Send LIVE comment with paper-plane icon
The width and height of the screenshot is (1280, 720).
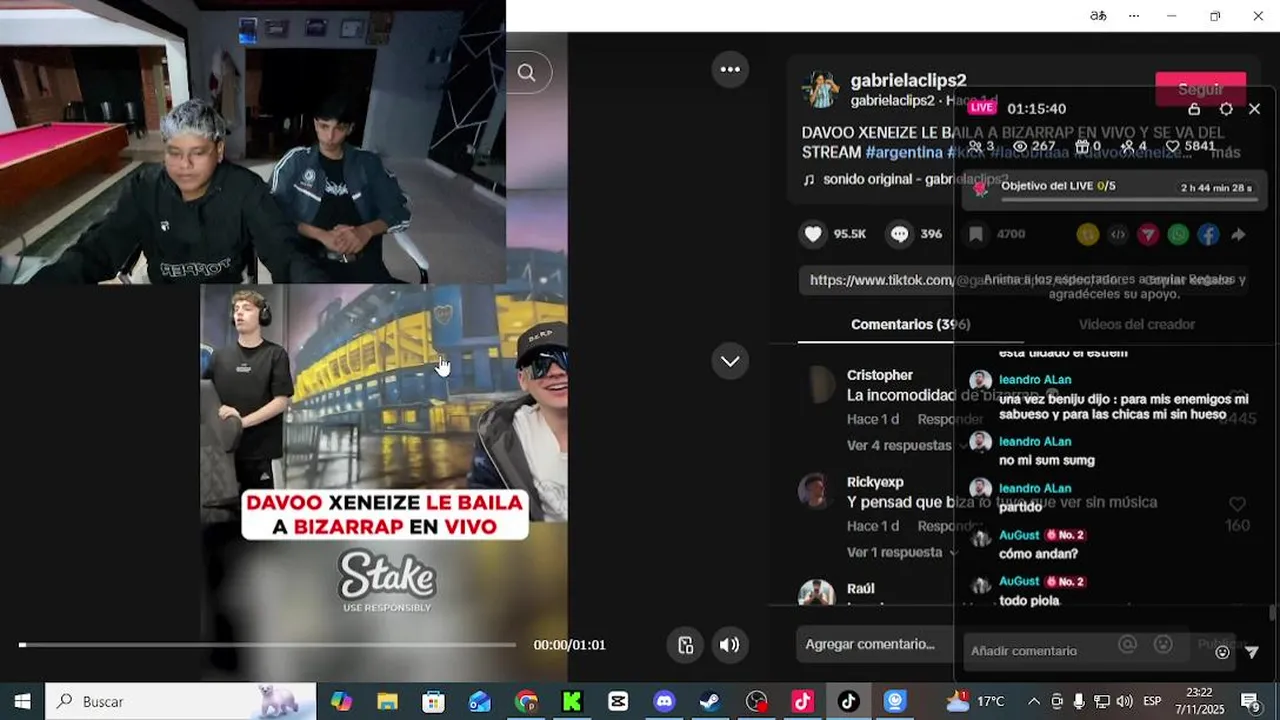pos(1252,652)
